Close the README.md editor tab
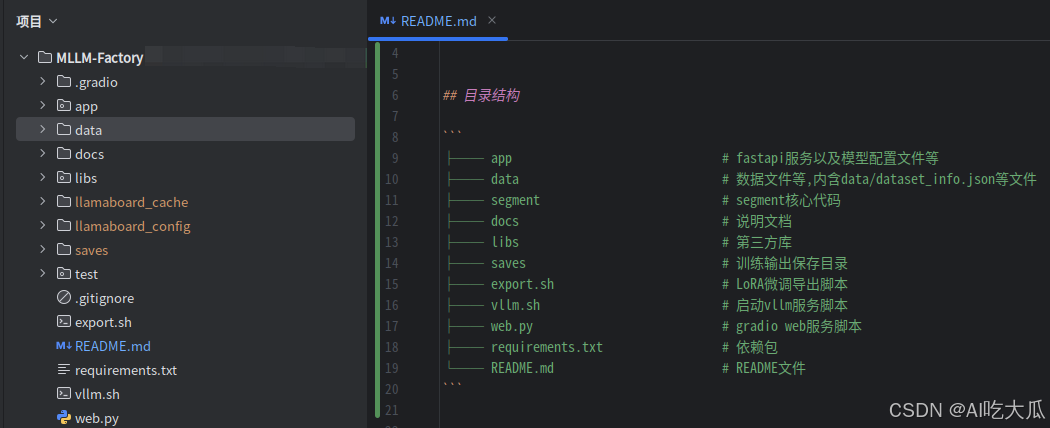The height and width of the screenshot is (428, 1050). coord(492,21)
